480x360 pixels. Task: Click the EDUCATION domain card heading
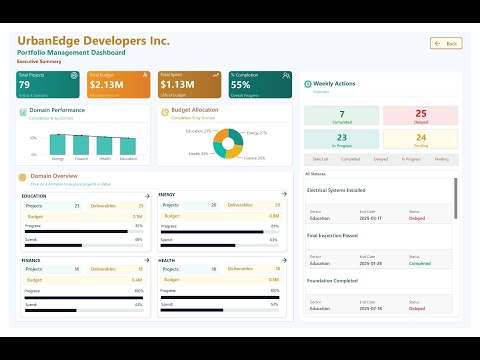pyautogui.click(x=34, y=196)
